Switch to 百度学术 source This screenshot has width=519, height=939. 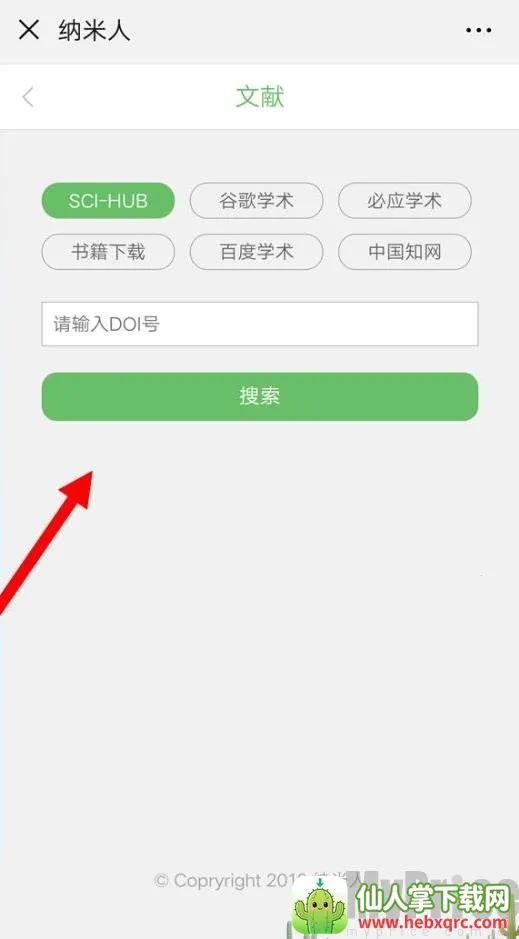pyautogui.click(x=256, y=252)
